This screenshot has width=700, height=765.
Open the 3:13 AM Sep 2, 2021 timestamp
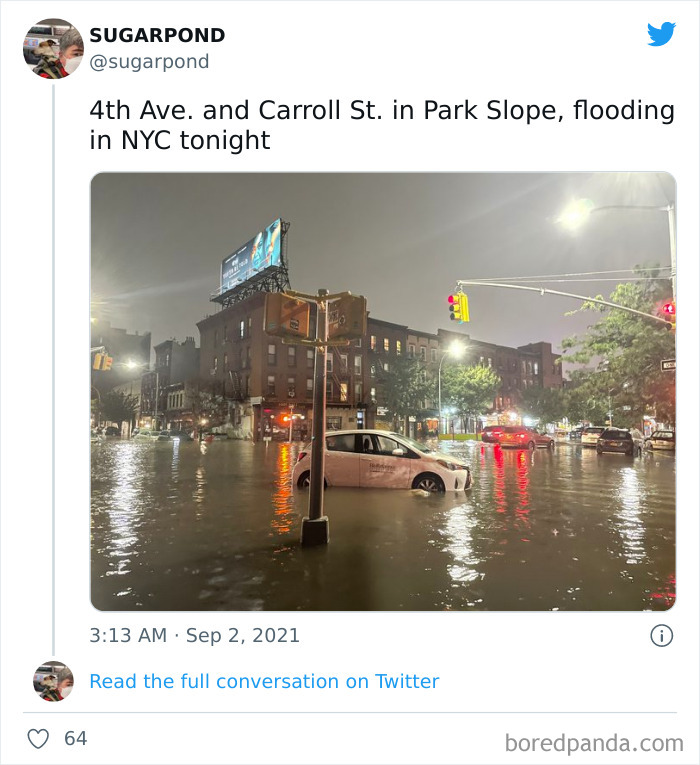(194, 635)
